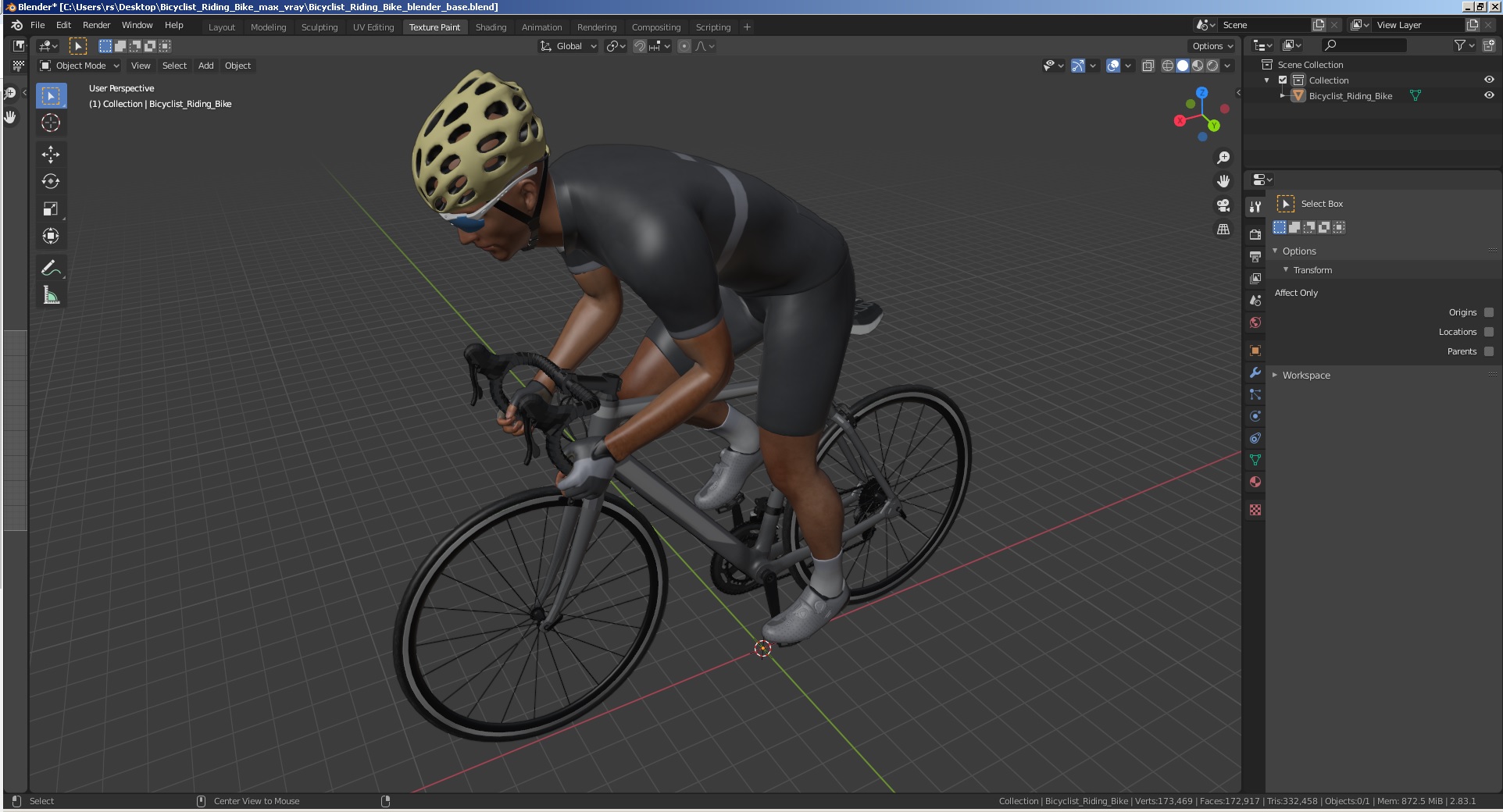Toggle X-Ray display in the viewport header
This screenshot has width=1503, height=812.
pyautogui.click(x=1148, y=66)
